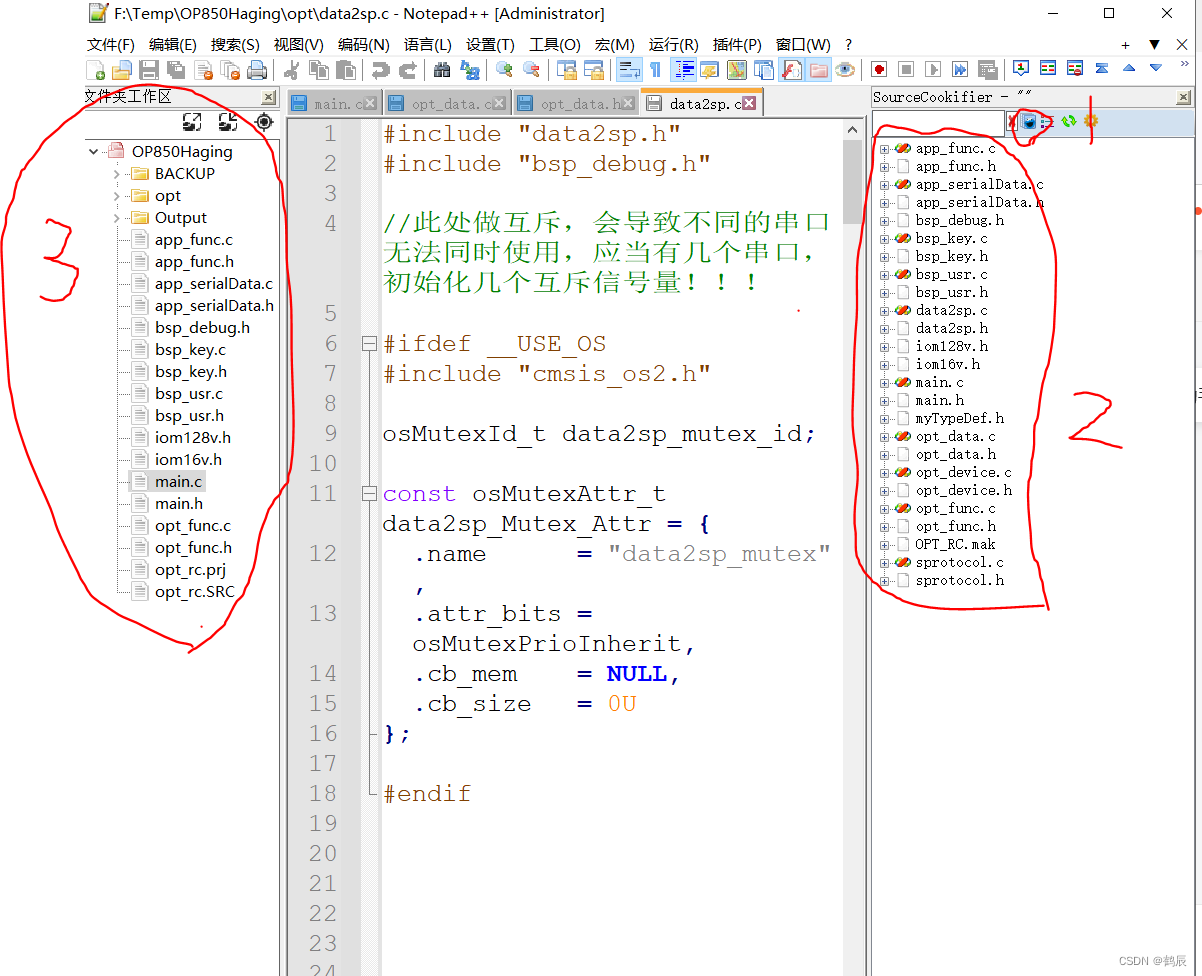1202x976 pixels.
Task: Click the Copy toolbar icon
Action: 319,70
